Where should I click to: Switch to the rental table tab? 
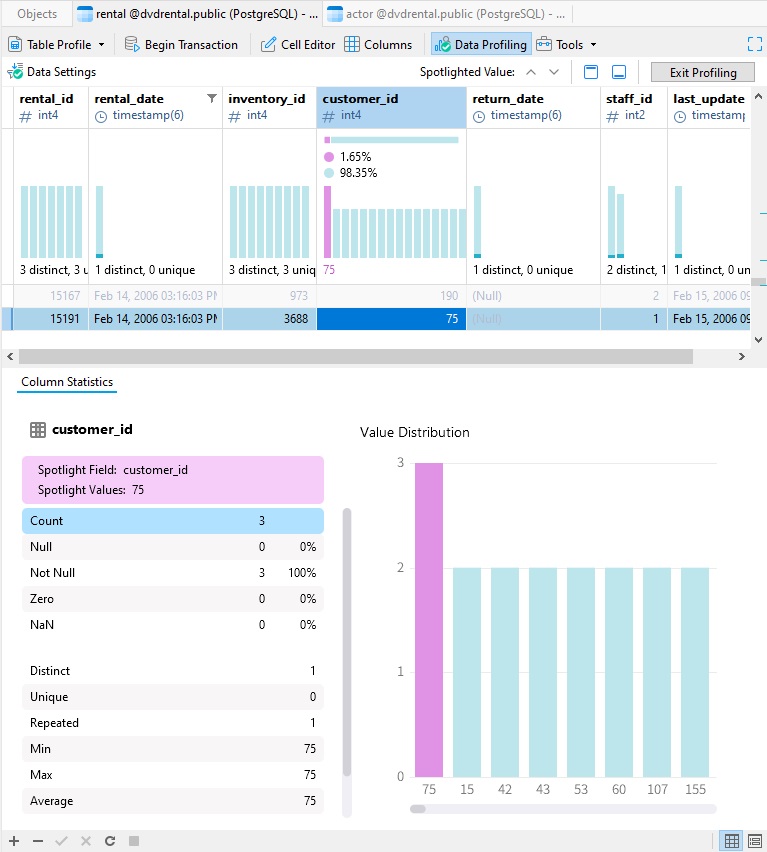(197, 14)
